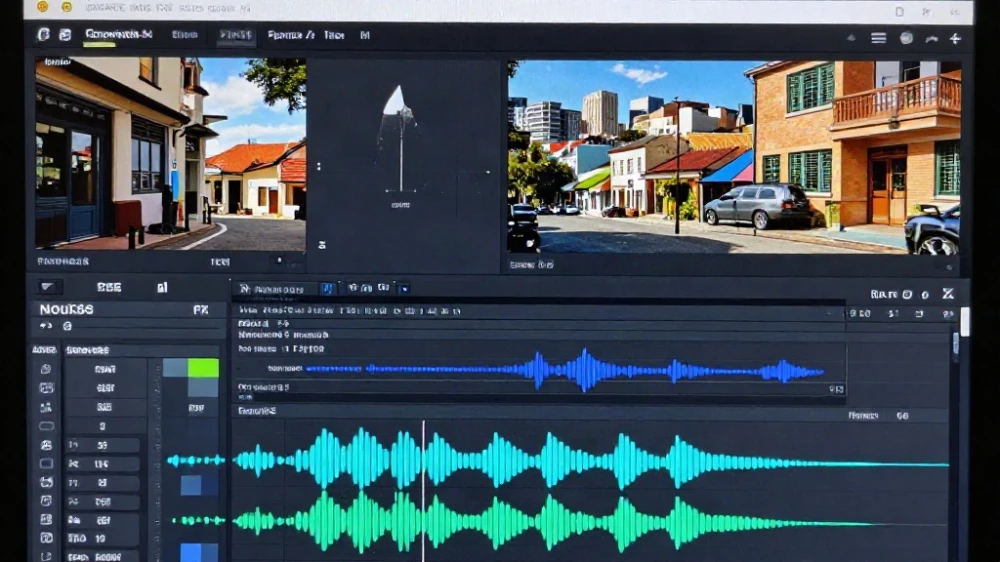Click the blue highlighted button in the timeline toolbar
The height and width of the screenshot is (562, 1000).
tap(327, 288)
